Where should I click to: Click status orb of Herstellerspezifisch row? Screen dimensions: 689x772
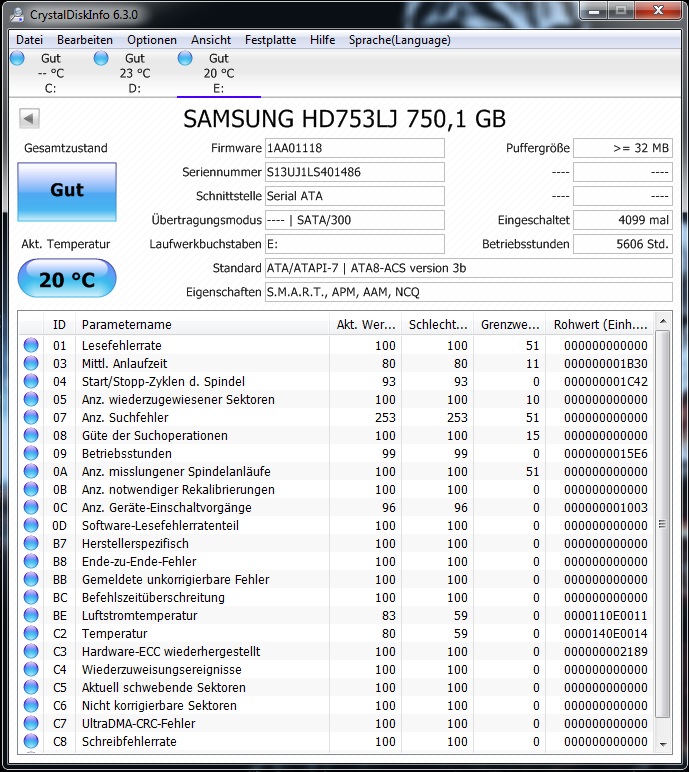coord(31,543)
